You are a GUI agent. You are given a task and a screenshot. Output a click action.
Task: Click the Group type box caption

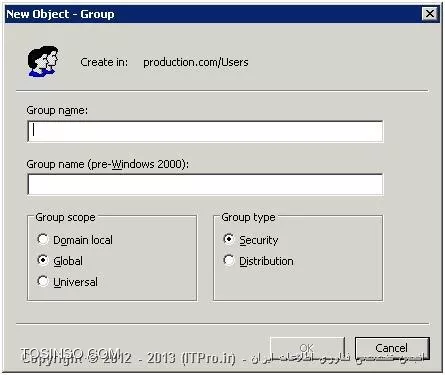tap(248, 217)
